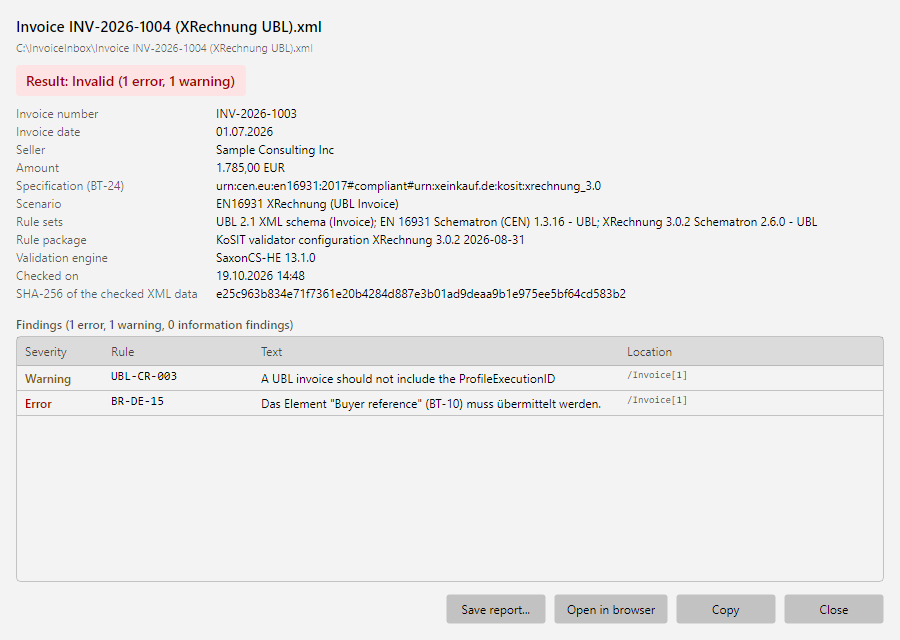900x640 pixels.
Task: Click the Specification (BT-24) label
Action: point(70,186)
